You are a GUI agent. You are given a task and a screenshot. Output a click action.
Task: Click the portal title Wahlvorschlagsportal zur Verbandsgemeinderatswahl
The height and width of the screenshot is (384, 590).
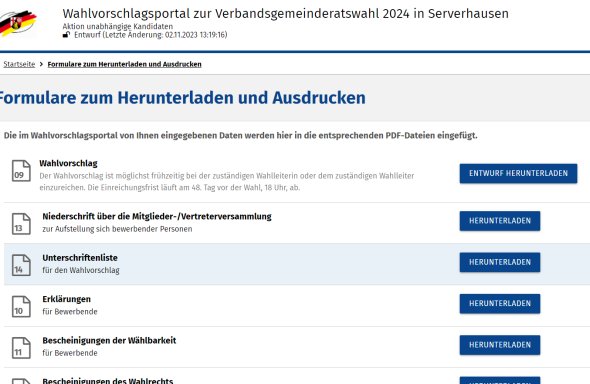pos(285,14)
